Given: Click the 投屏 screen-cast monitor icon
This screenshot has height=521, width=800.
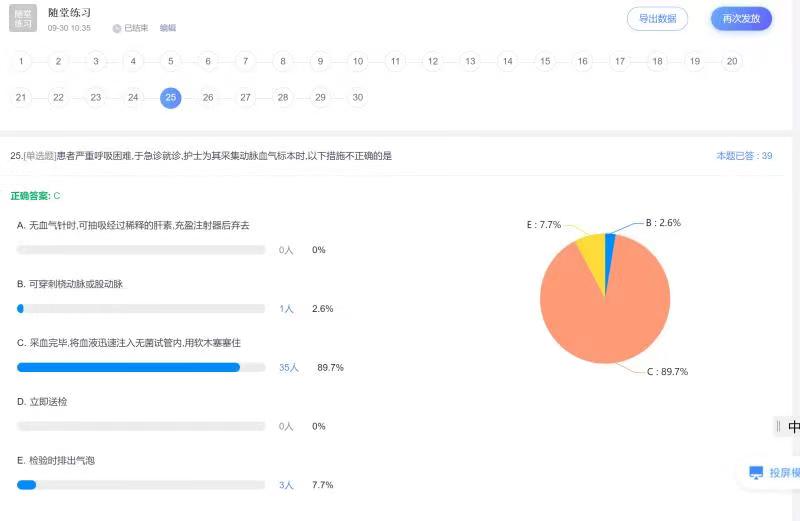Looking at the screenshot, I should click(756, 473).
